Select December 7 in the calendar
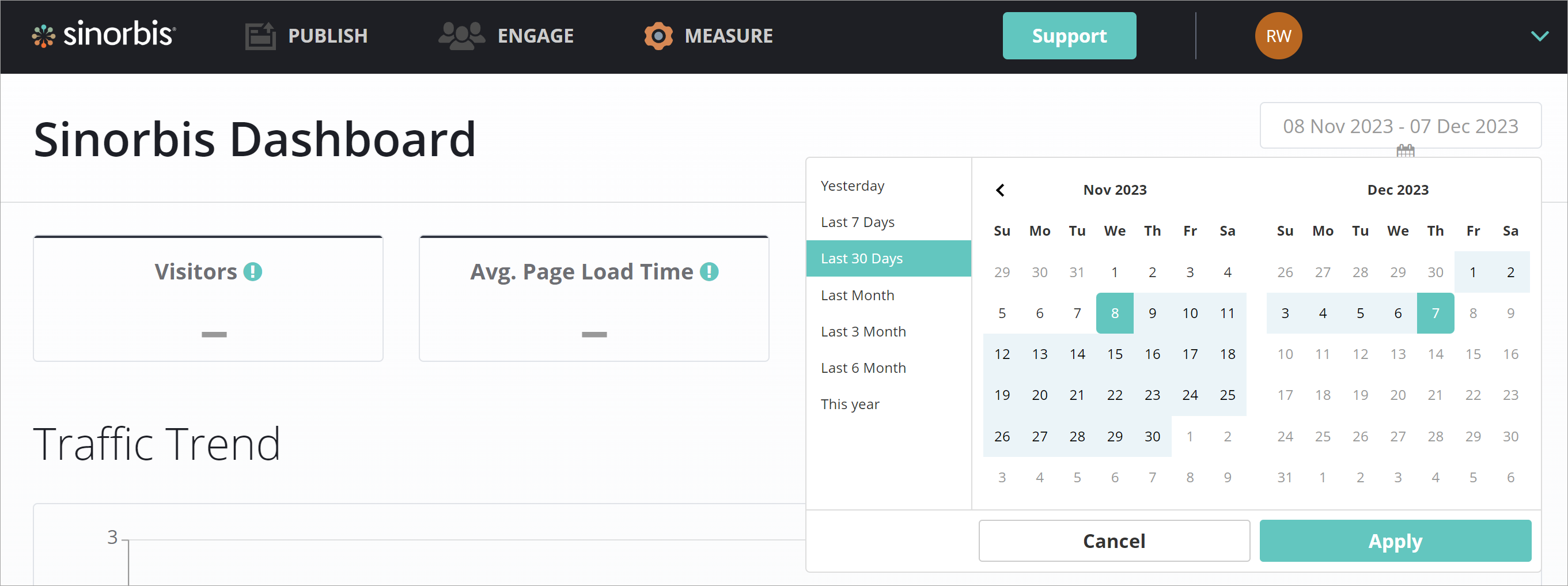1568x586 pixels. pos(1436,313)
